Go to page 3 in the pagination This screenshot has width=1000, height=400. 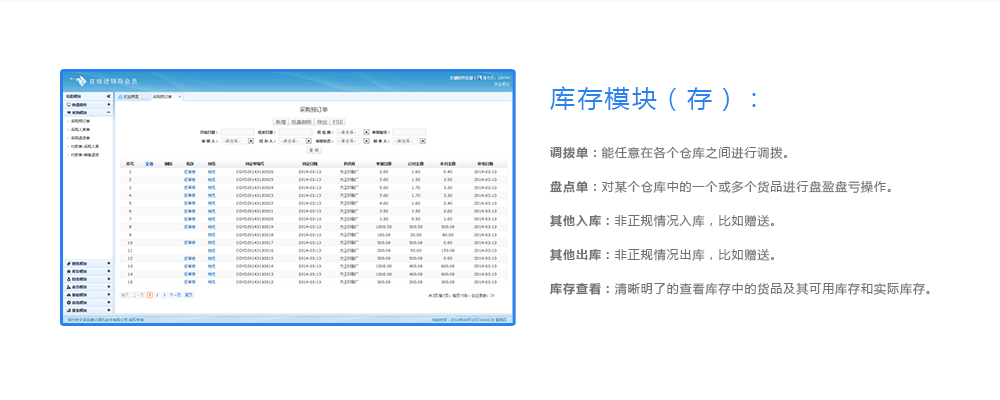coord(164,295)
